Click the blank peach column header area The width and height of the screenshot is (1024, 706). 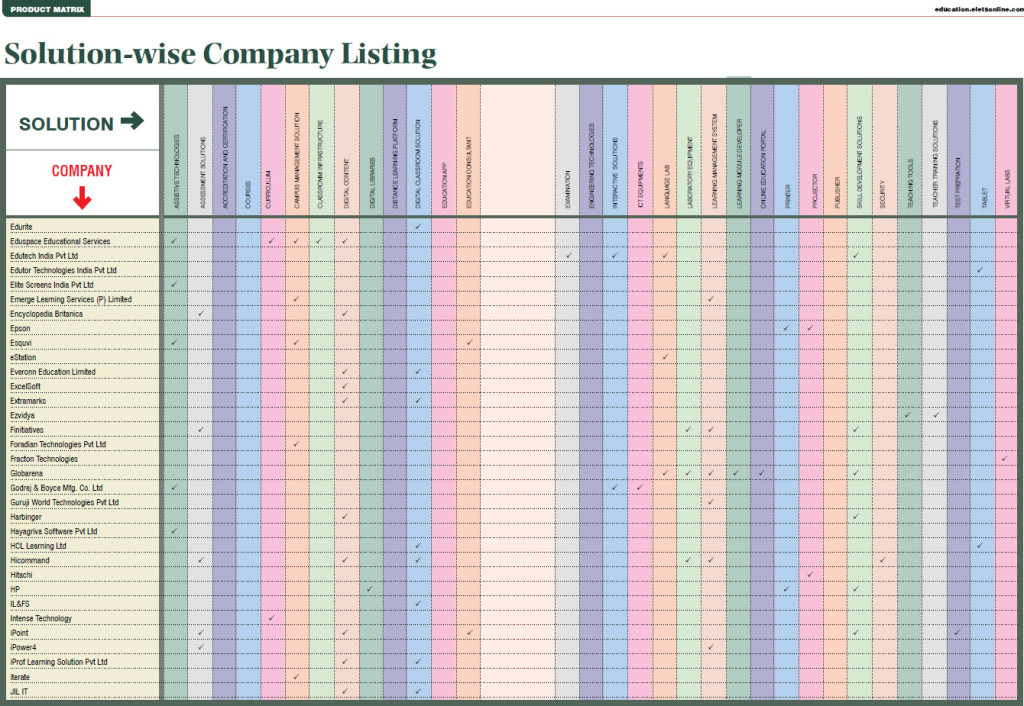[518, 150]
